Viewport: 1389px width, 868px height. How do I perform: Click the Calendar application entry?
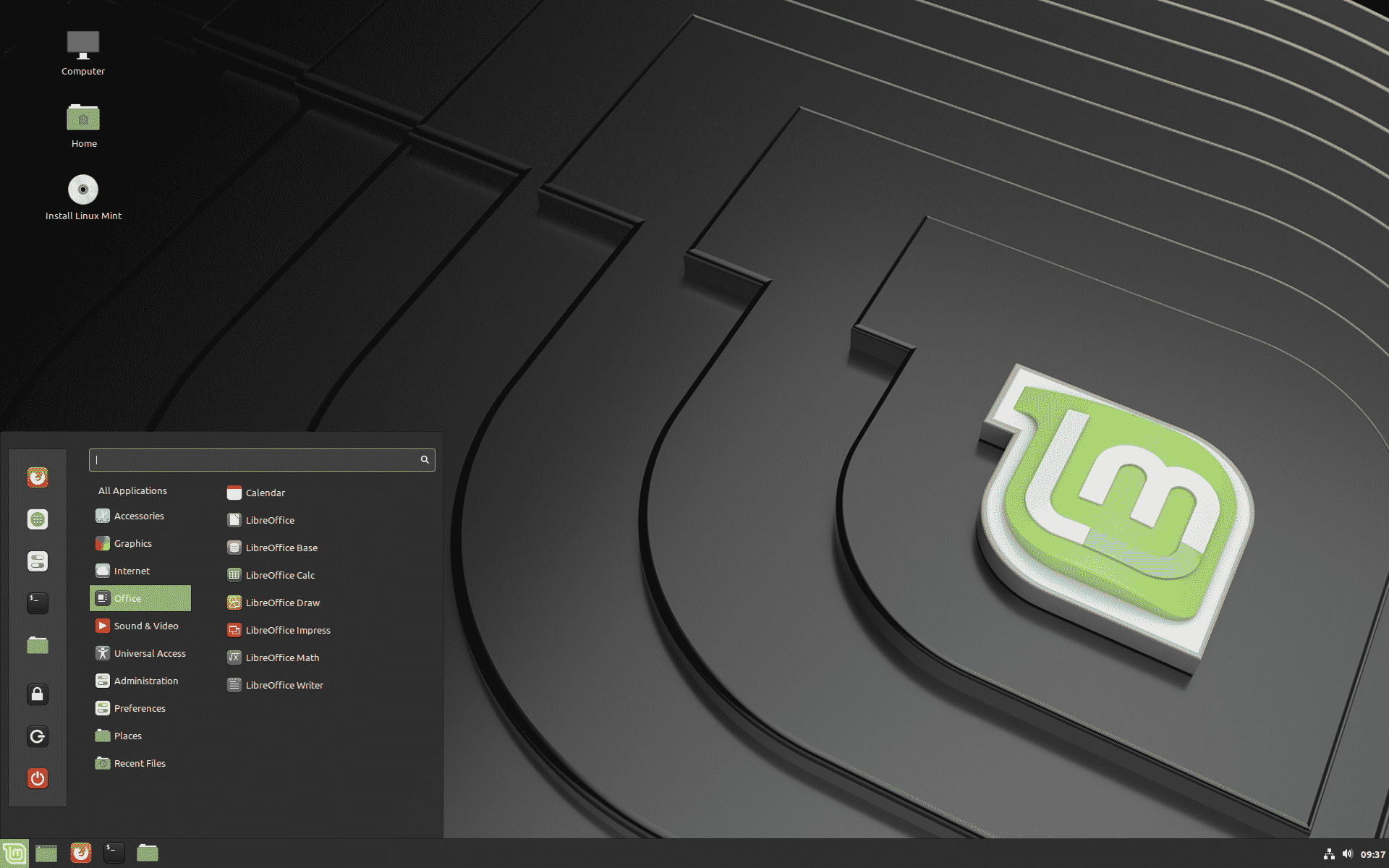(264, 492)
